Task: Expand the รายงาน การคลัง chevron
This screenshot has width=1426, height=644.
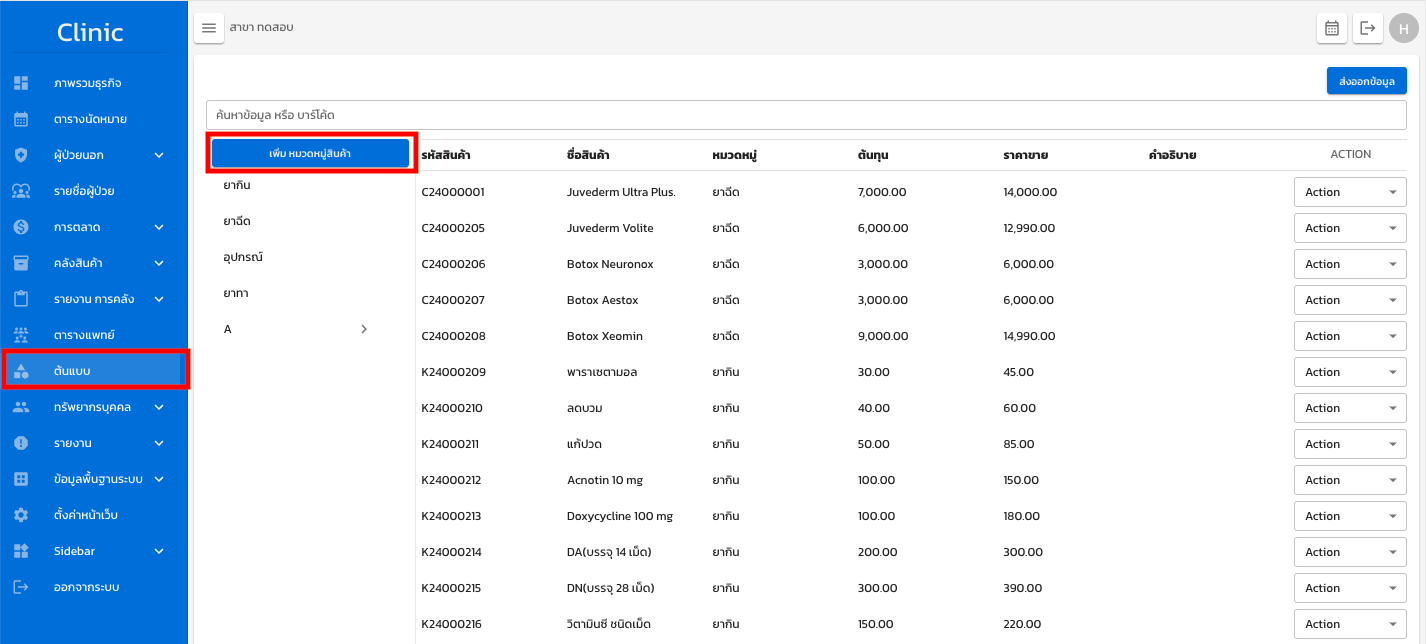Action: [x=159, y=299]
